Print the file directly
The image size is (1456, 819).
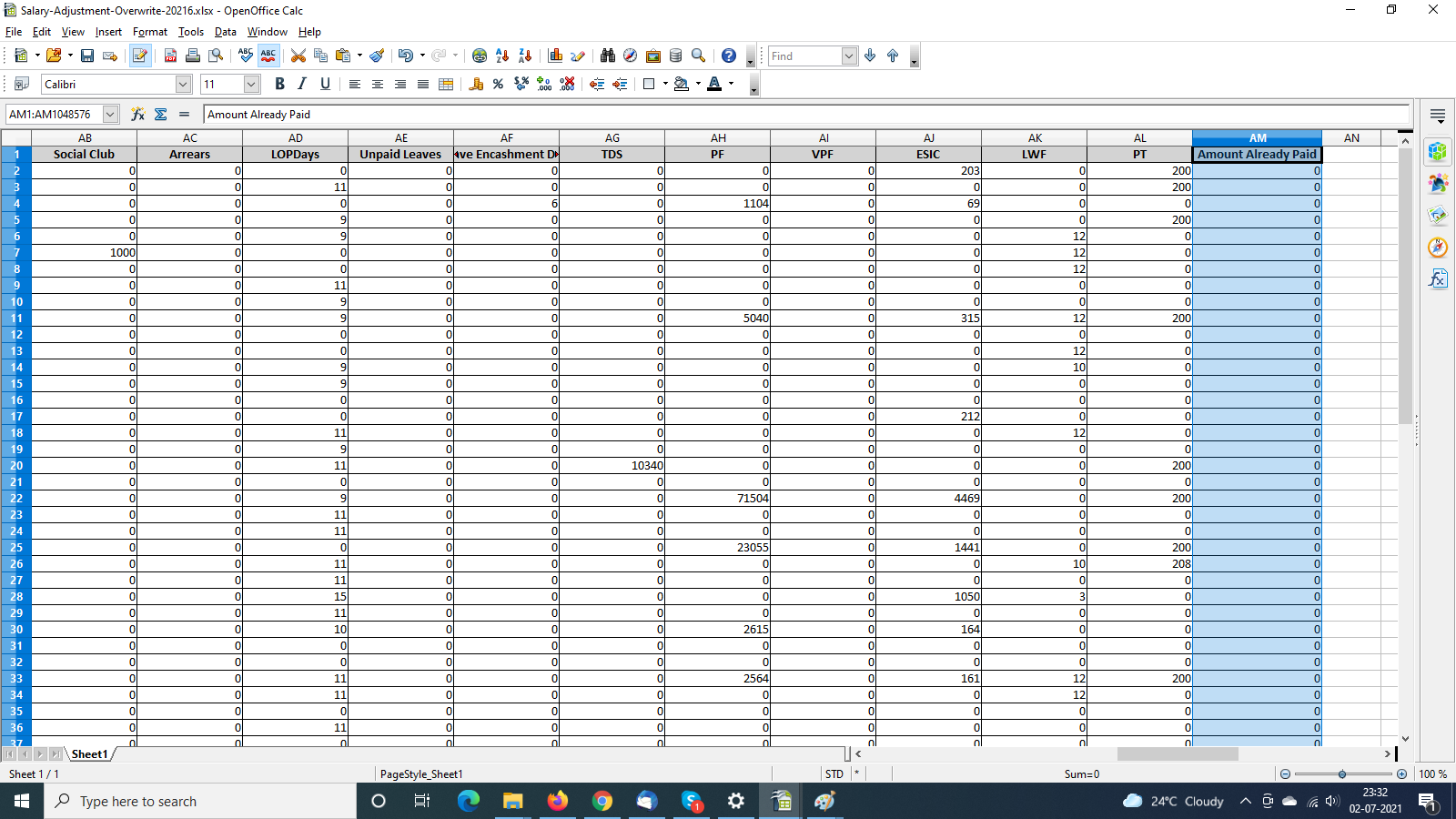(193, 56)
